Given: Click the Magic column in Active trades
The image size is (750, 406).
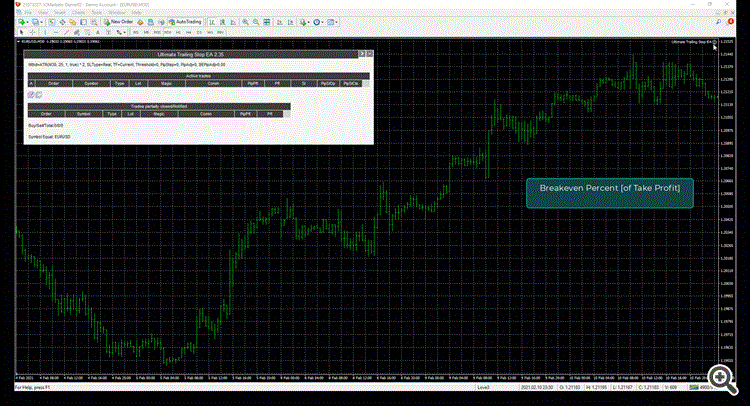Looking at the screenshot, I should tap(166, 83).
